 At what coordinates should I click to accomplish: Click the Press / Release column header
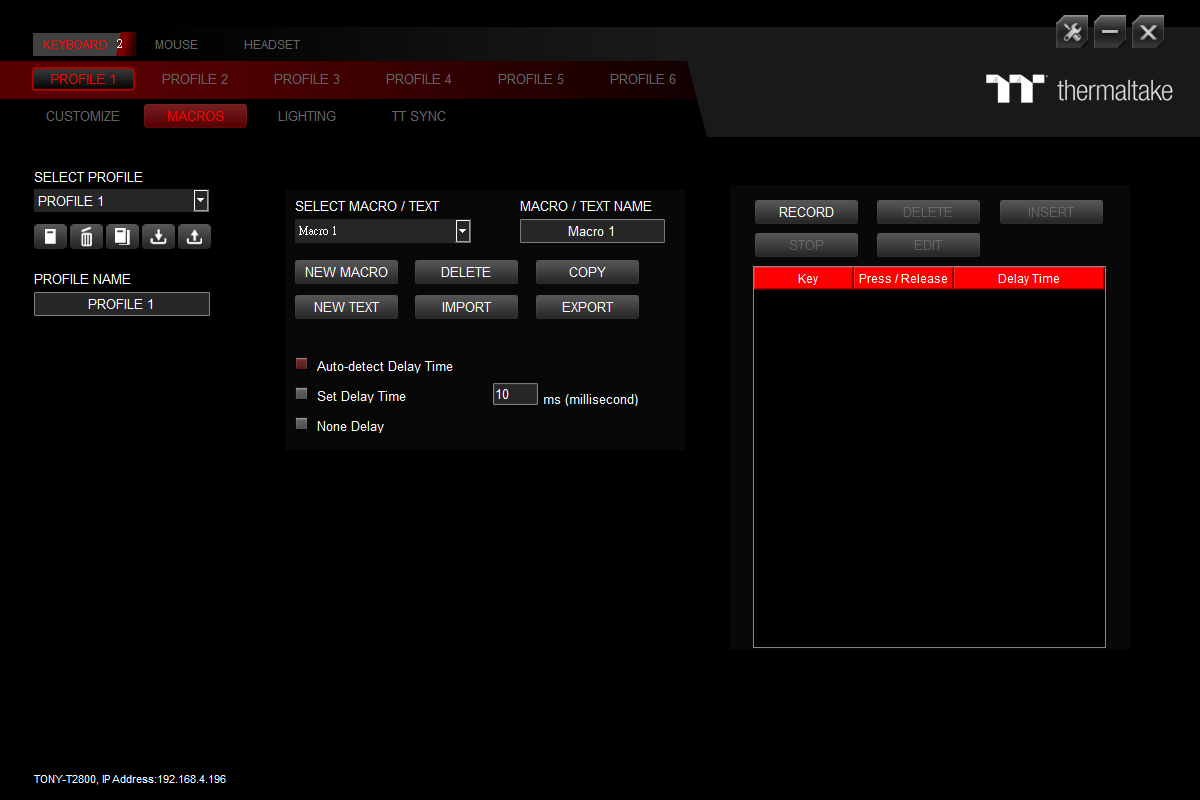[904, 278]
